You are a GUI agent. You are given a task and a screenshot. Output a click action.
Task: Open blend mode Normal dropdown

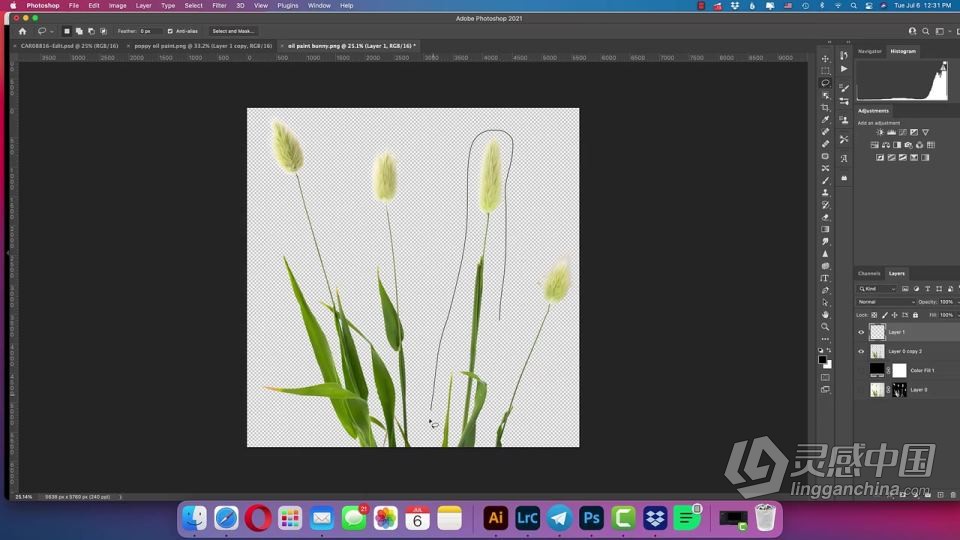pos(887,302)
